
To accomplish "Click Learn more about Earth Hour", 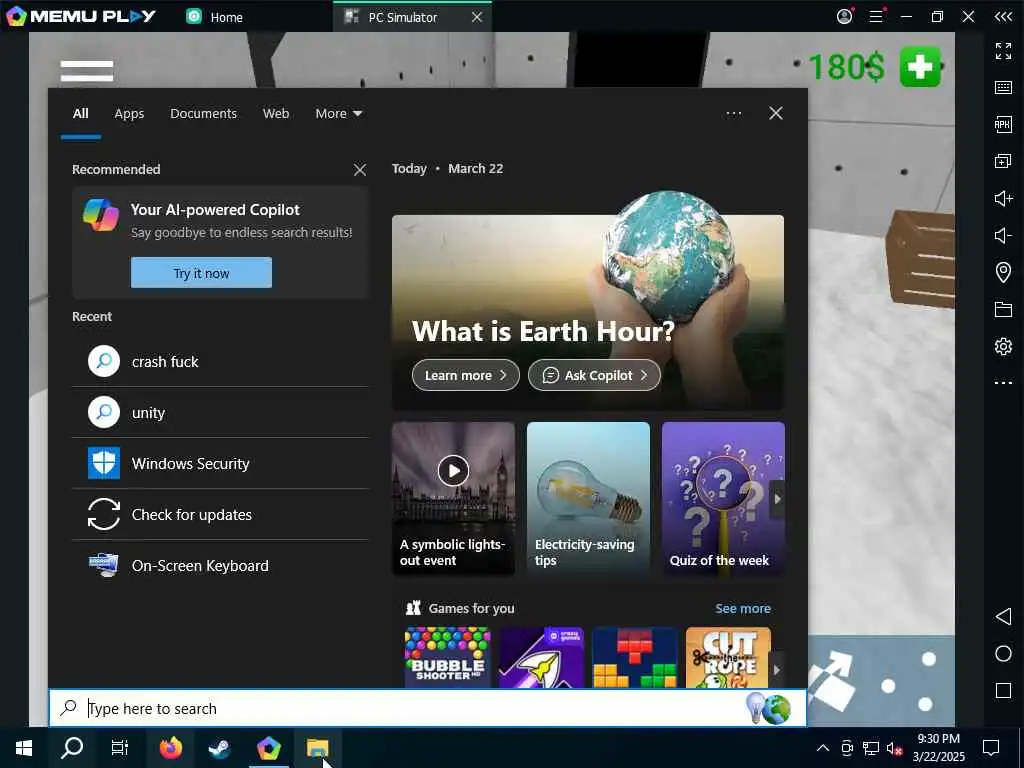I will click(466, 376).
